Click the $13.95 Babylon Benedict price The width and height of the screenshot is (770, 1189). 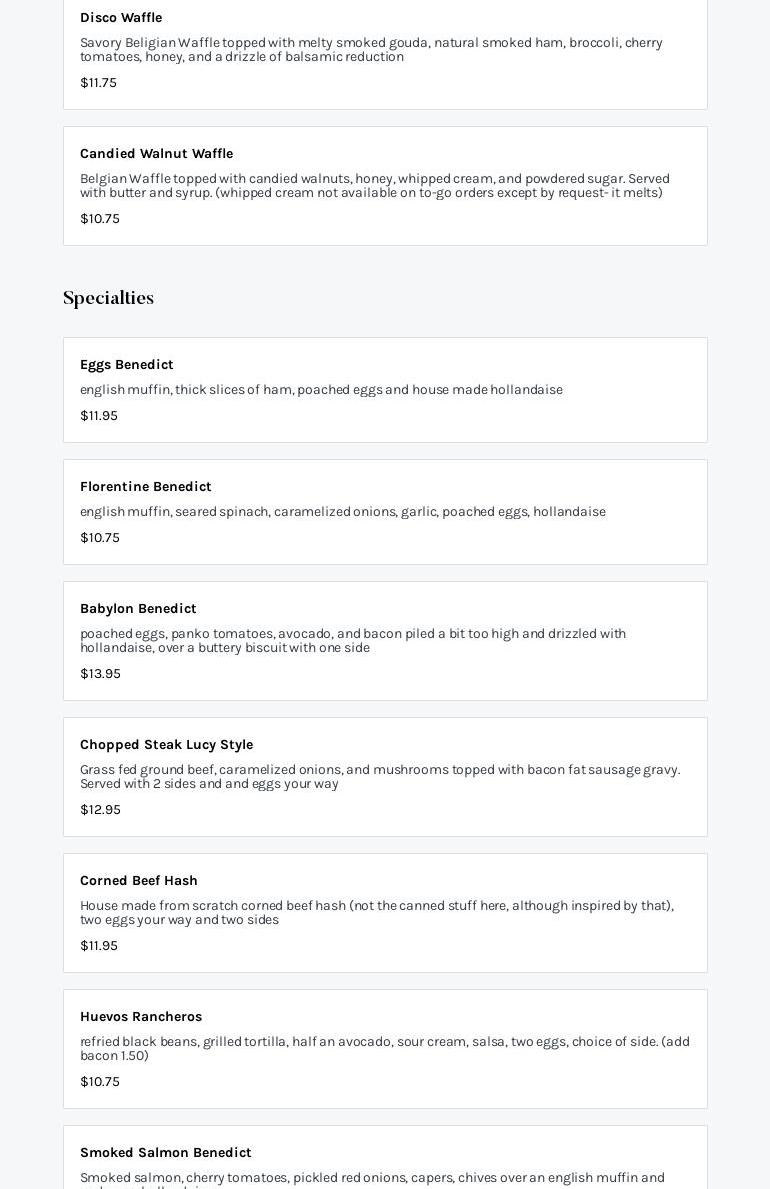click(x=100, y=674)
